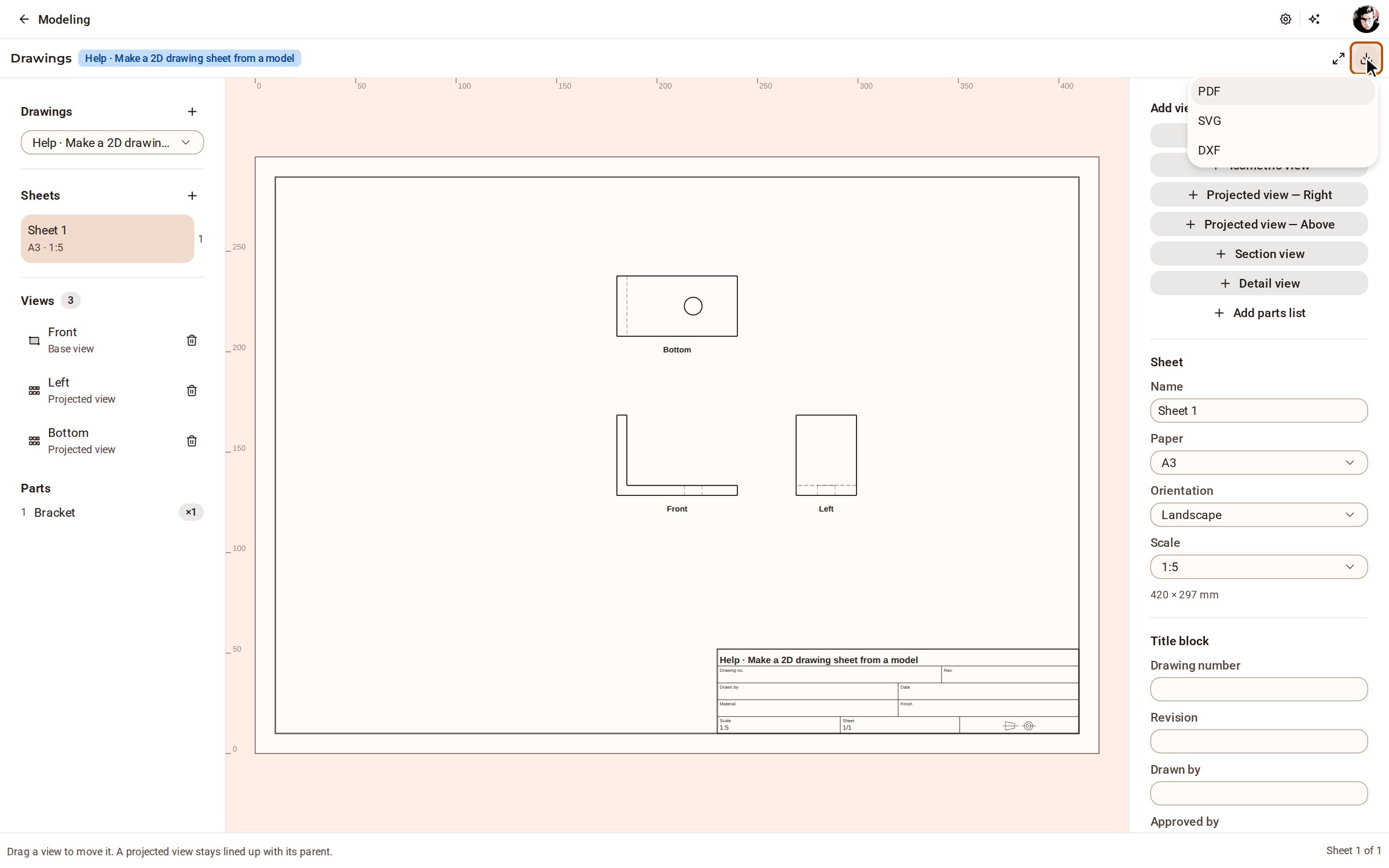Select the Left view drawing on canvas
Image resolution: width=1389 pixels, height=868 pixels.
point(826,455)
